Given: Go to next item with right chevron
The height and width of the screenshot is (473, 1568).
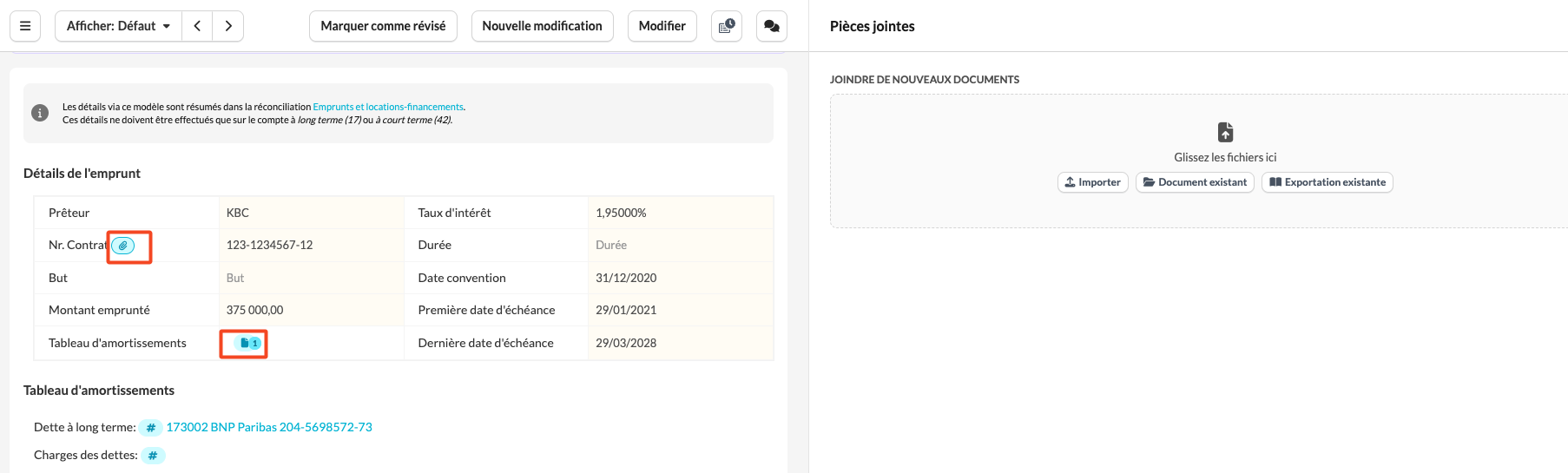Looking at the screenshot, I should 228,26.
